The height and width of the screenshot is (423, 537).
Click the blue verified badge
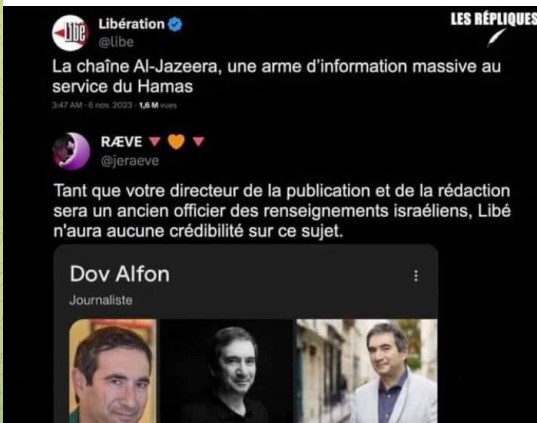(x=175, y=24)
